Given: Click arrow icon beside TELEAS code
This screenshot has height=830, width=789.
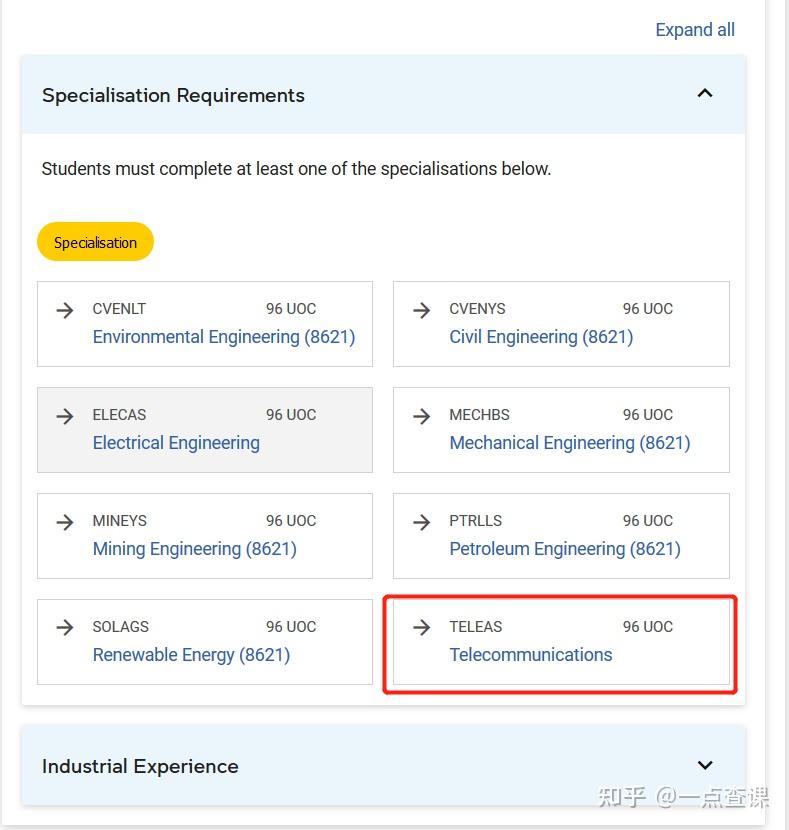Looking at the screenshot, I should (x=422, y=628).
